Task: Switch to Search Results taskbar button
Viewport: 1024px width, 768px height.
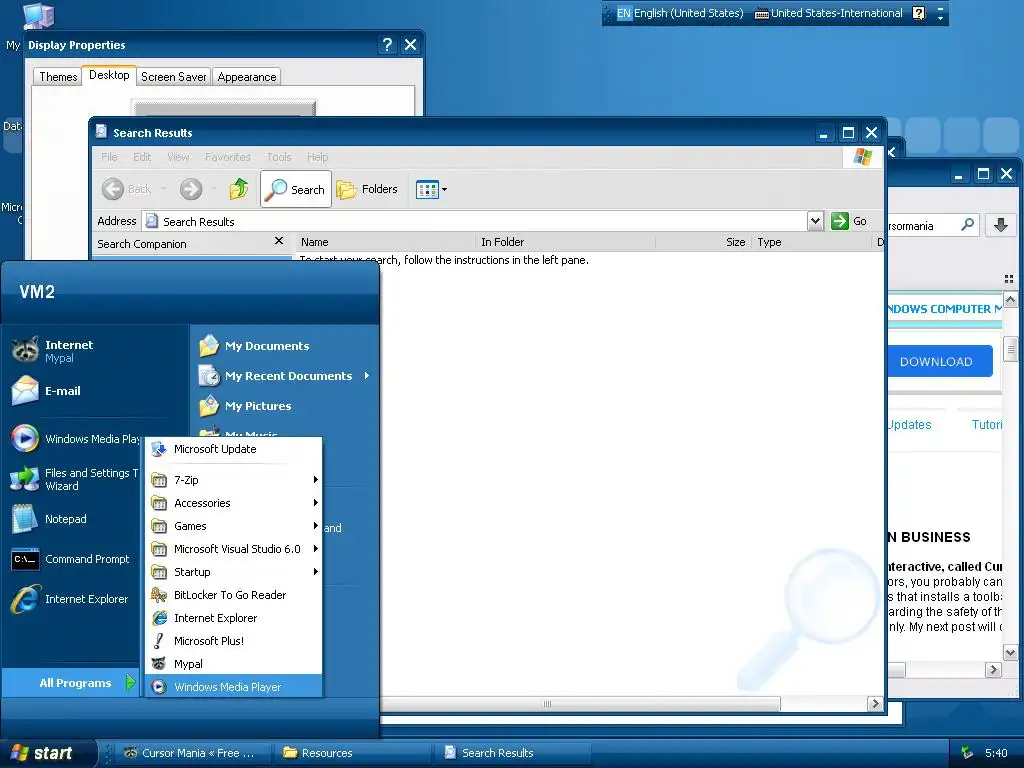Action: click(x=513, y=753)
